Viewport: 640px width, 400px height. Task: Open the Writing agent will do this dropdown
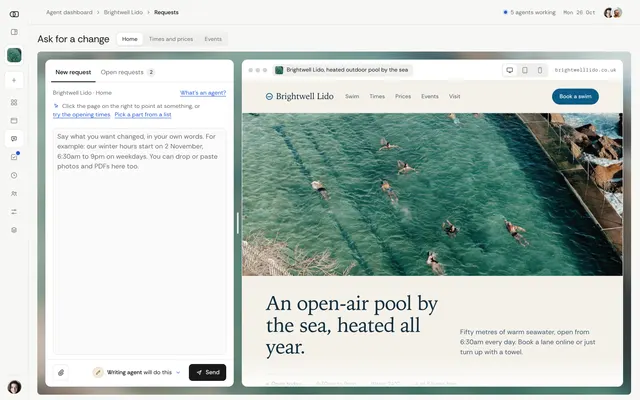(x=137, y=372)
